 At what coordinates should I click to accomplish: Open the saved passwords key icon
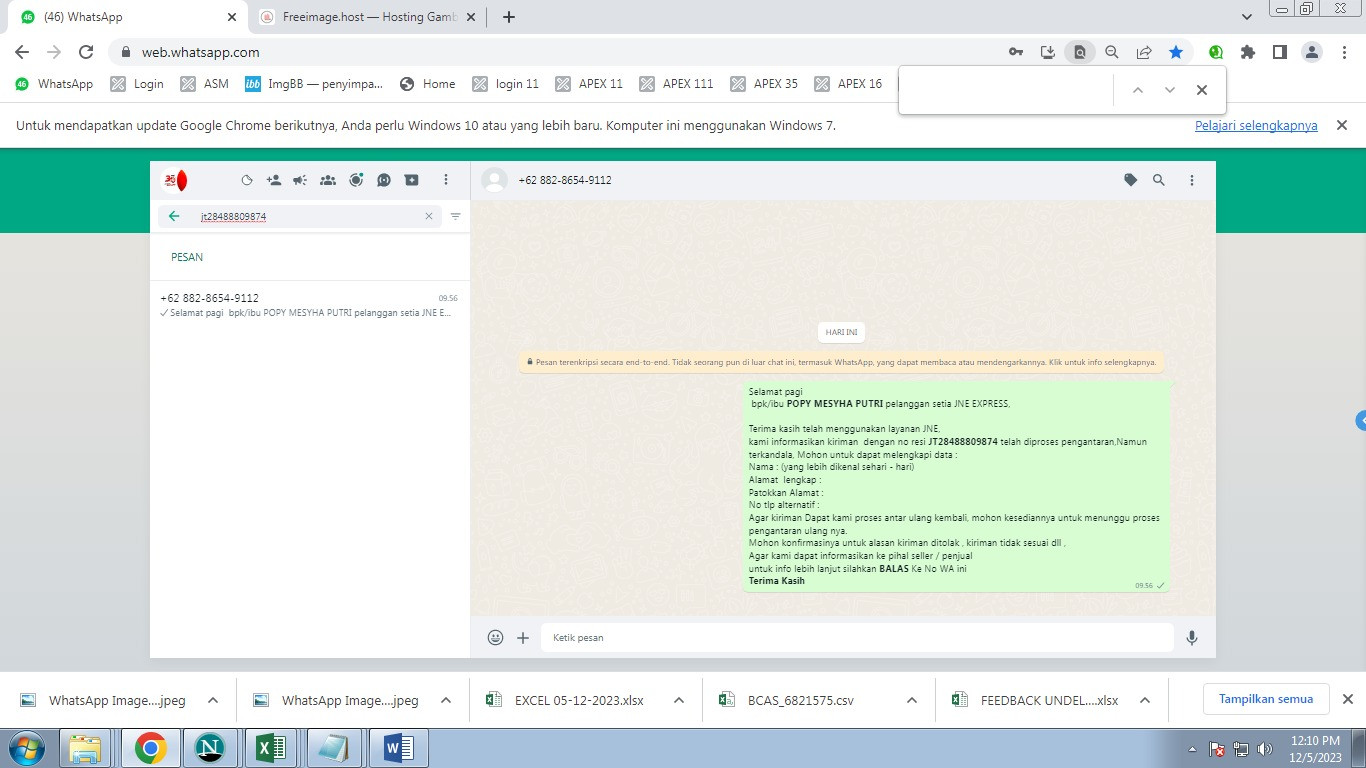(1016, 52)
